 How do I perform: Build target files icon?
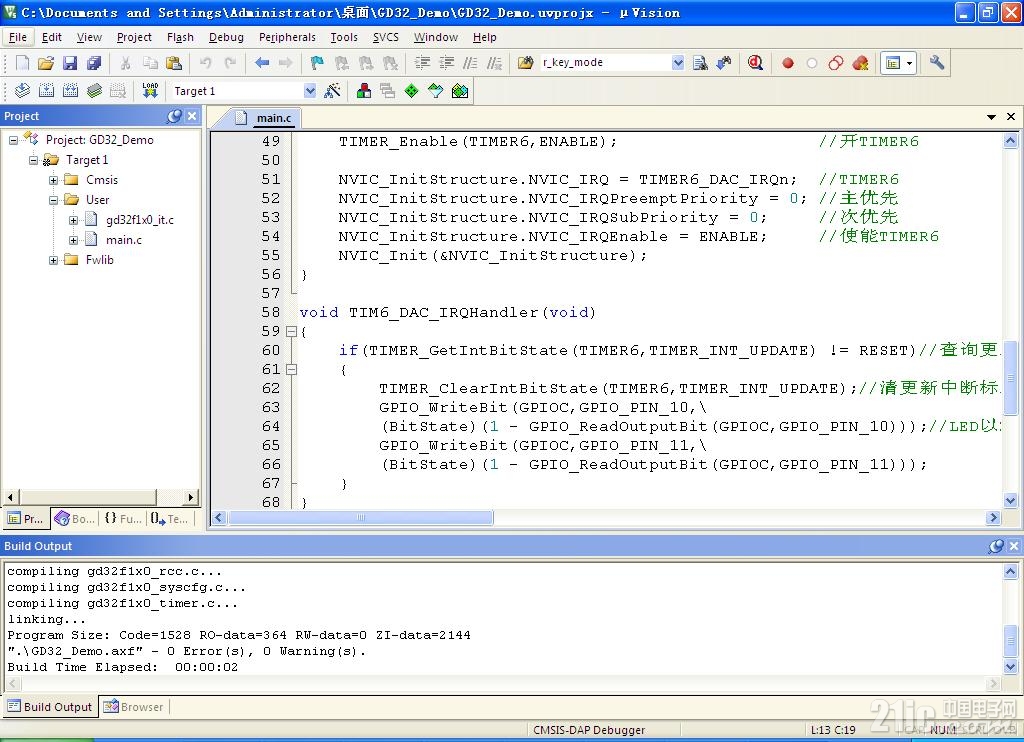click(x=46, y=91)
